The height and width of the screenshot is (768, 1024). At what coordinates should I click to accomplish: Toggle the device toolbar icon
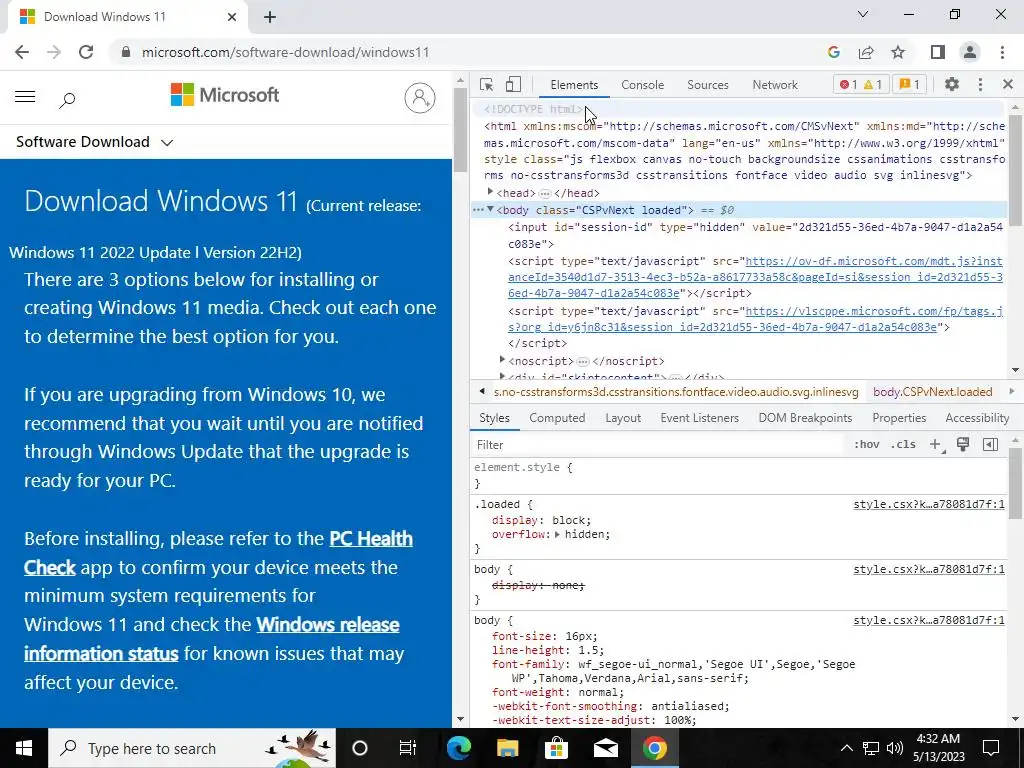click(x=513, y=84)
